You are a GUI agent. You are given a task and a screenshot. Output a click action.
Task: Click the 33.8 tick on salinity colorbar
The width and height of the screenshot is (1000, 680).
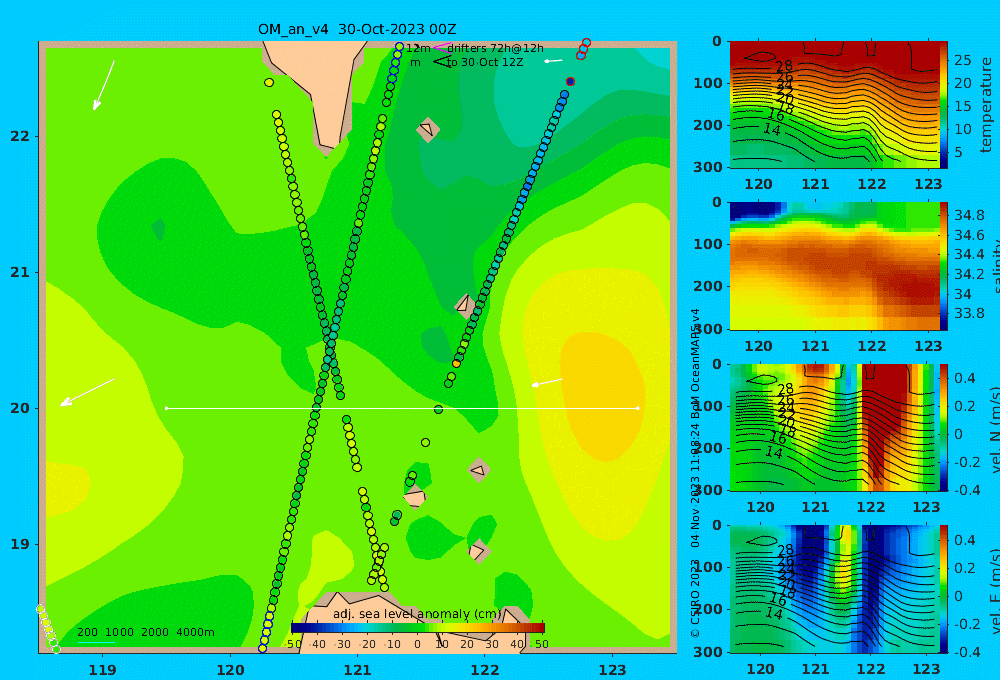(x=969, y=313)
